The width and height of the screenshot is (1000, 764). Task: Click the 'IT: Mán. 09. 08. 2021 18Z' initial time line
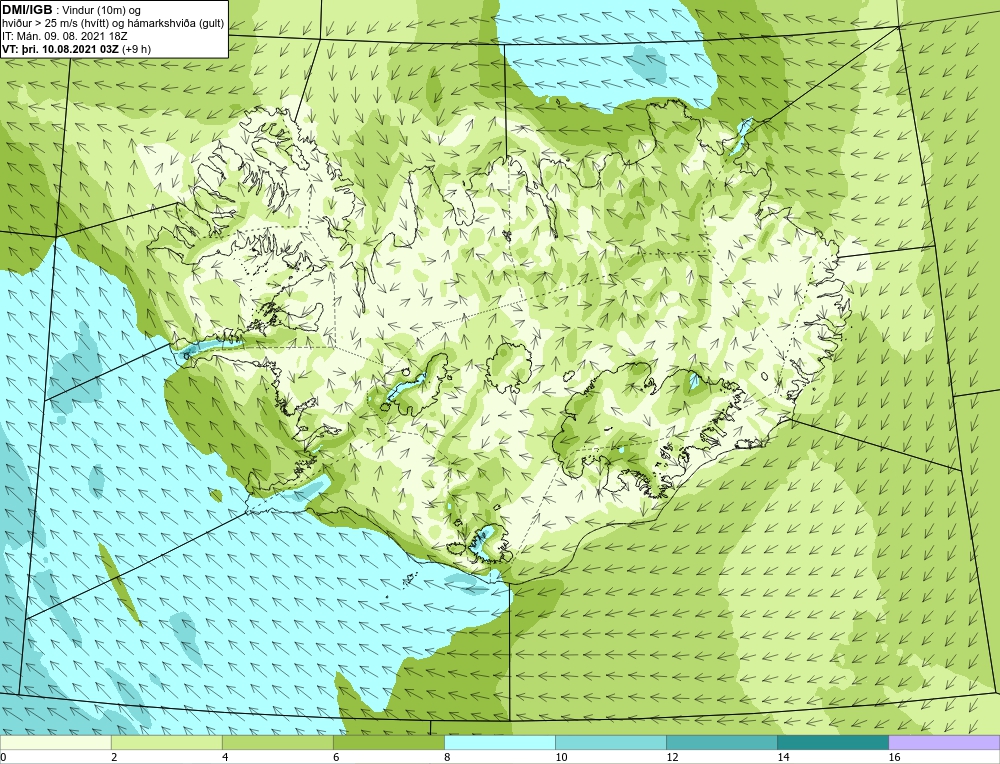[64, 36]
